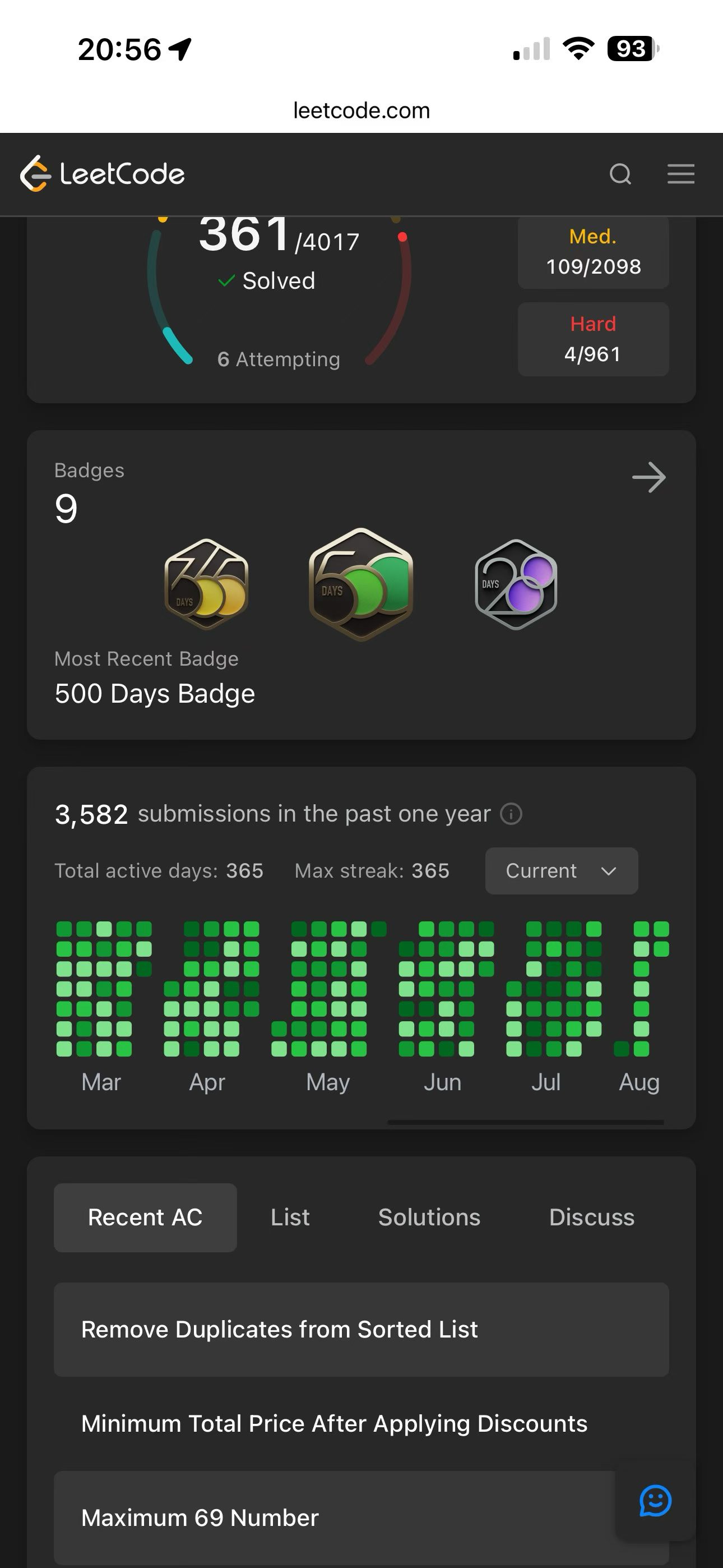Image resolution: width=723 pixels, height=1568 pixels.
Task: Open the purple days badge
Action: click(x=516, y=584)
